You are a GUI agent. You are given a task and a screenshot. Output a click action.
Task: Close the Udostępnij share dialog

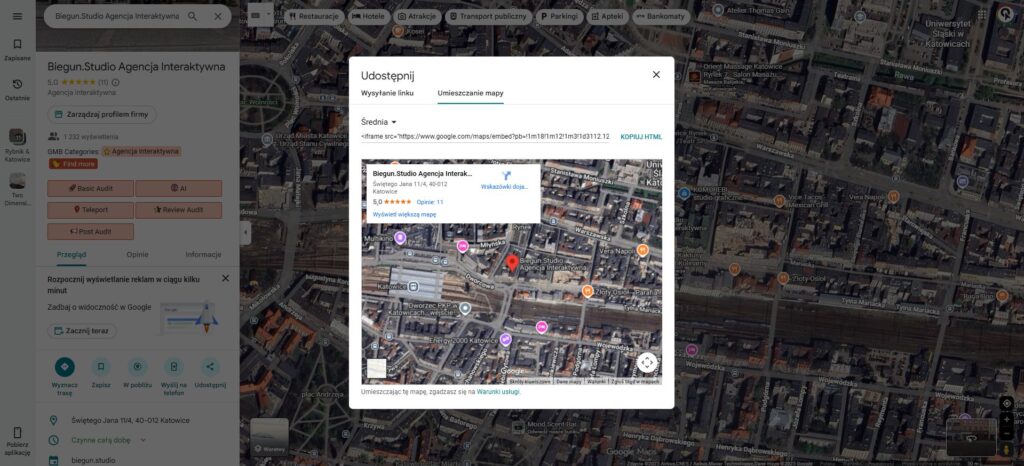click(x=656, y=75)
